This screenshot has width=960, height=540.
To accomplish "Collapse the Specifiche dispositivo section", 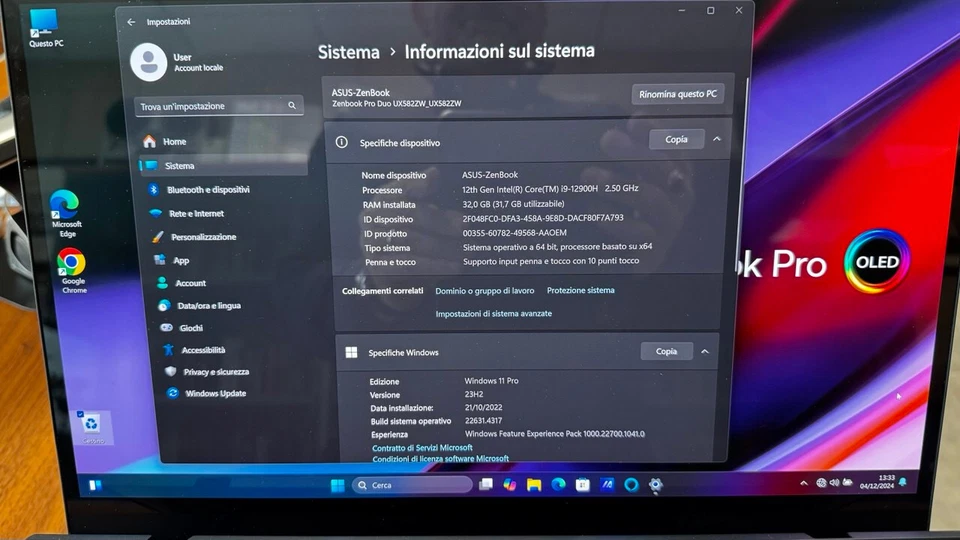I will [717, 140].
